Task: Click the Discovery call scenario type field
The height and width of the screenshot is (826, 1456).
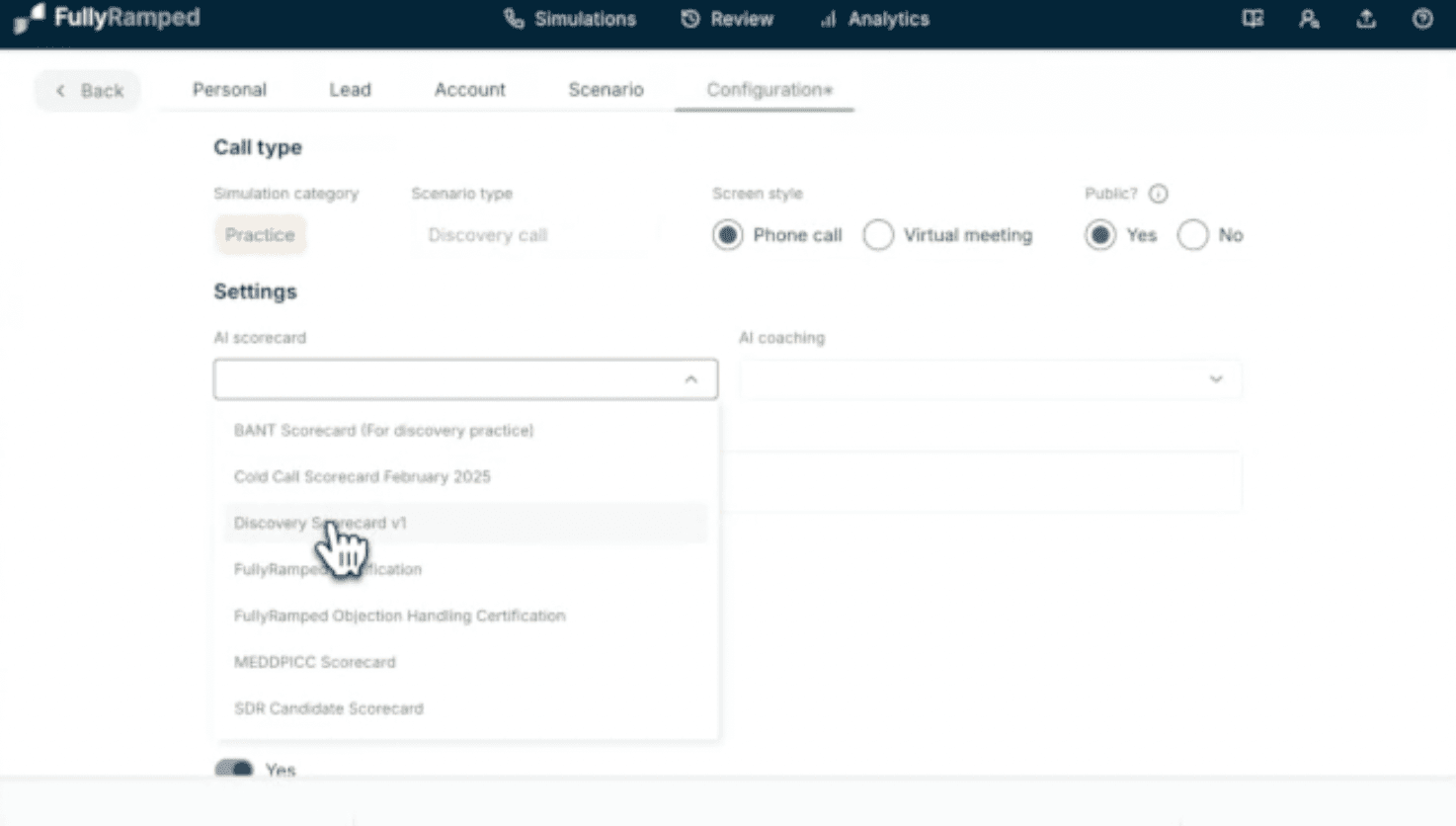Action: [x=534, y=235]
